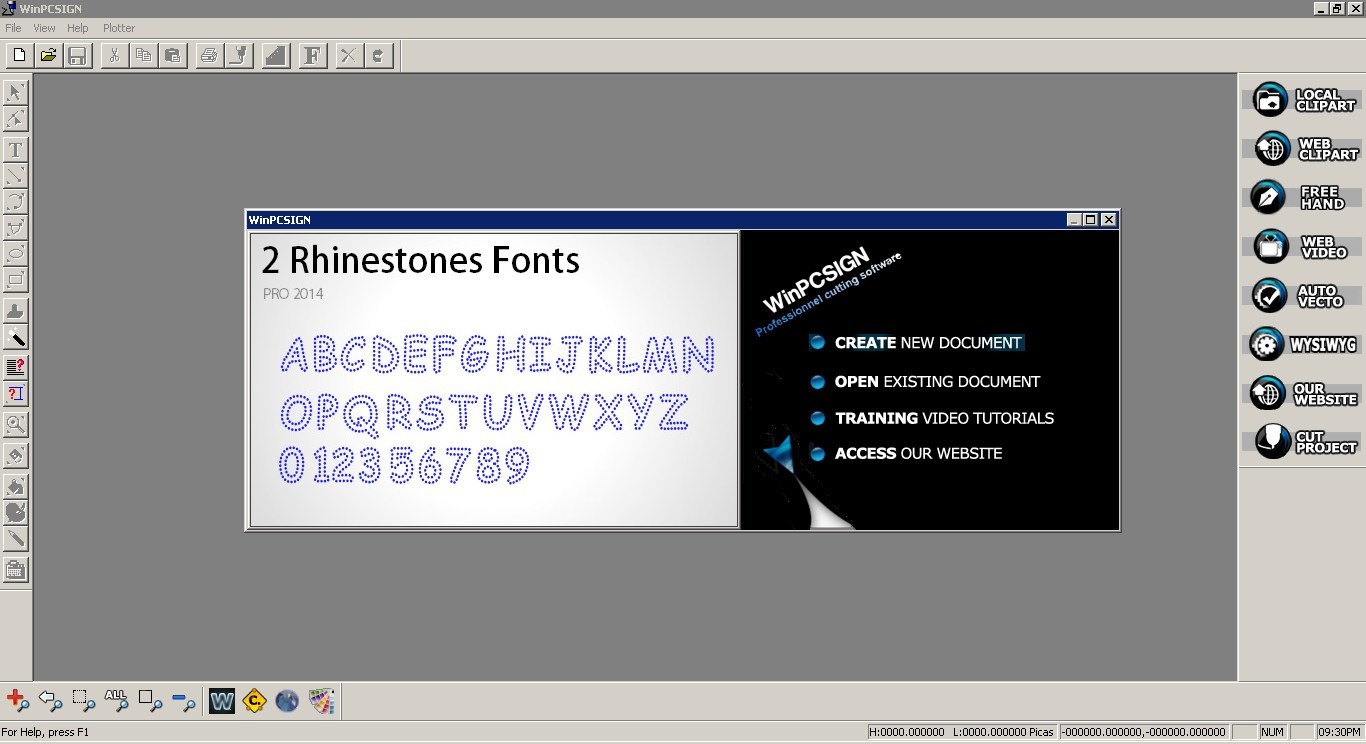Click the zoom to selection dotted icon

(x=84, y=701)
